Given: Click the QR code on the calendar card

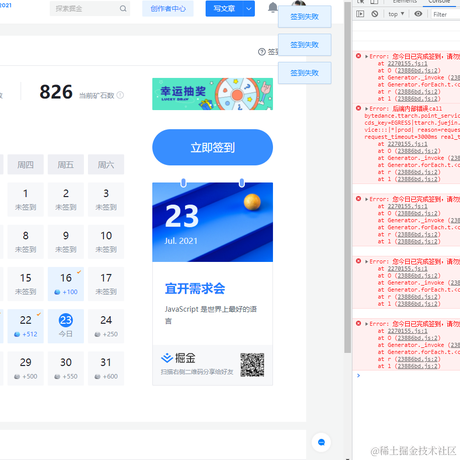Looking at the screenshot, I should tap(252, 365).
